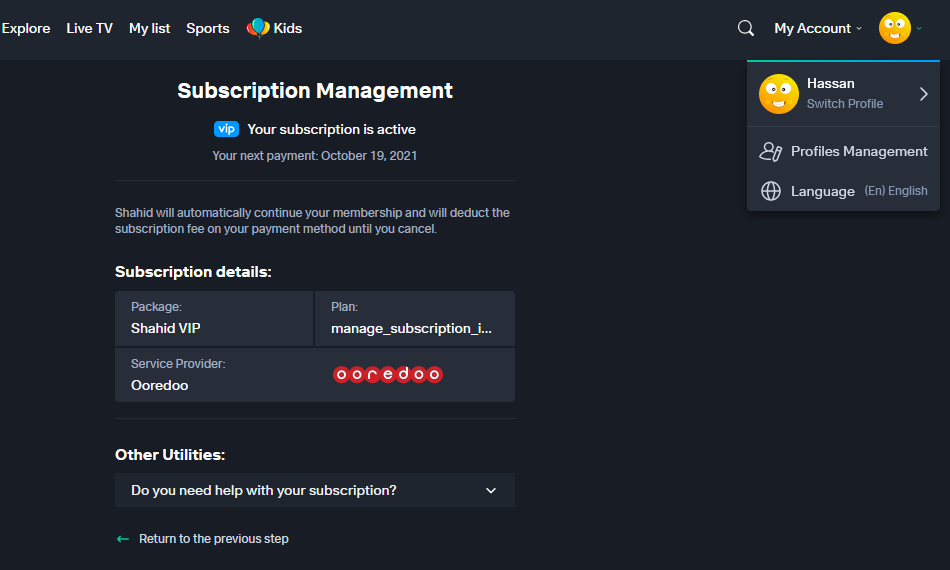Open My list
The width and height of the screenshot is (950, 570).
150,28
